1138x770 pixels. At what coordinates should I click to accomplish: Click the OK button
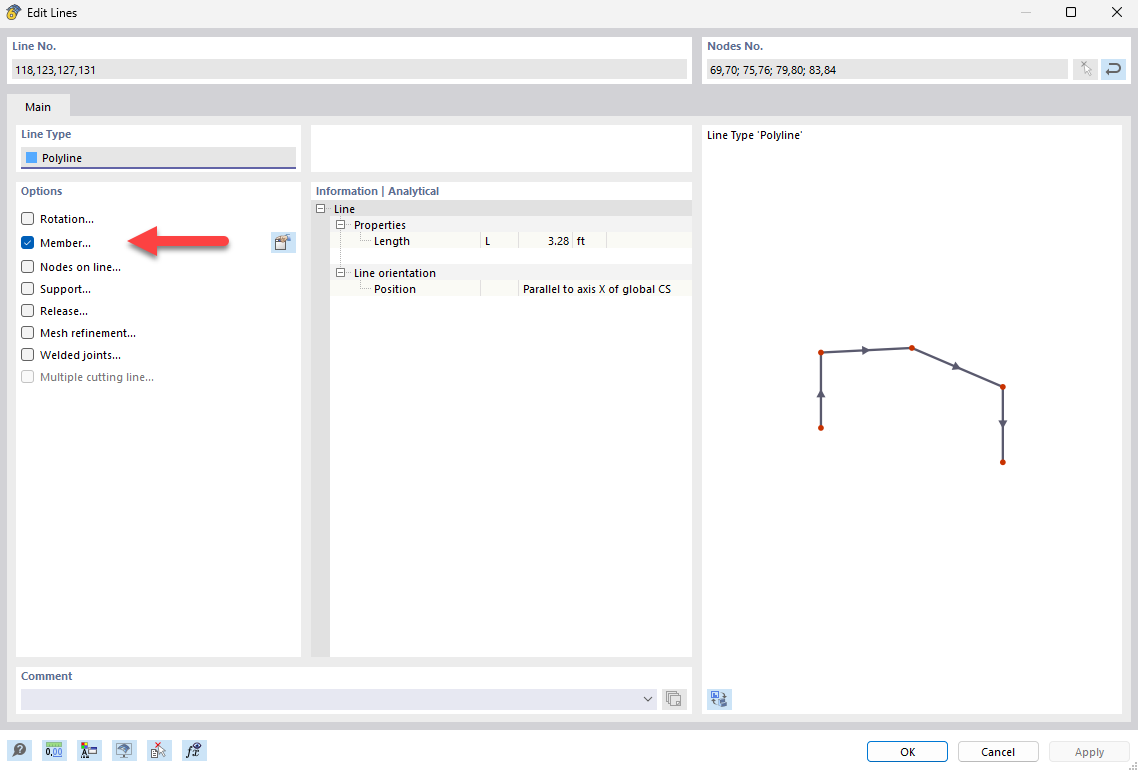(x=906, y=751)
